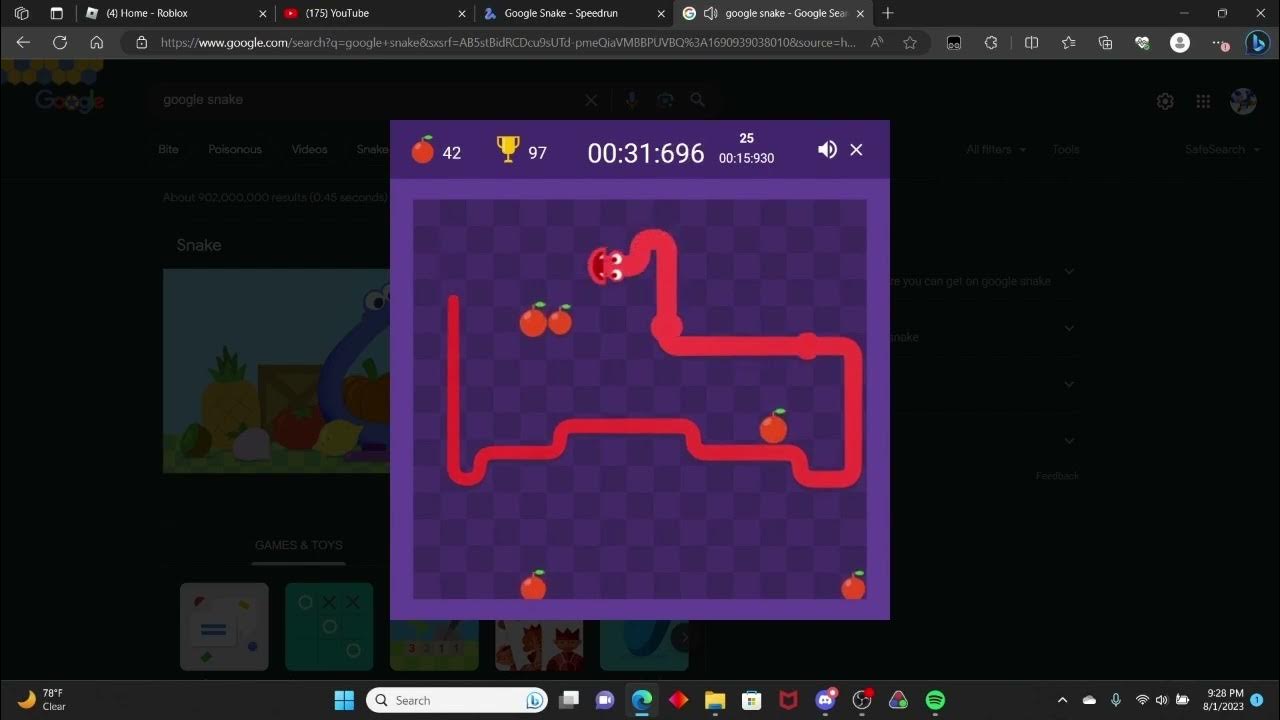Close the Roblox tab
The width and height of the screenshot is (1280, 720).
263,13
